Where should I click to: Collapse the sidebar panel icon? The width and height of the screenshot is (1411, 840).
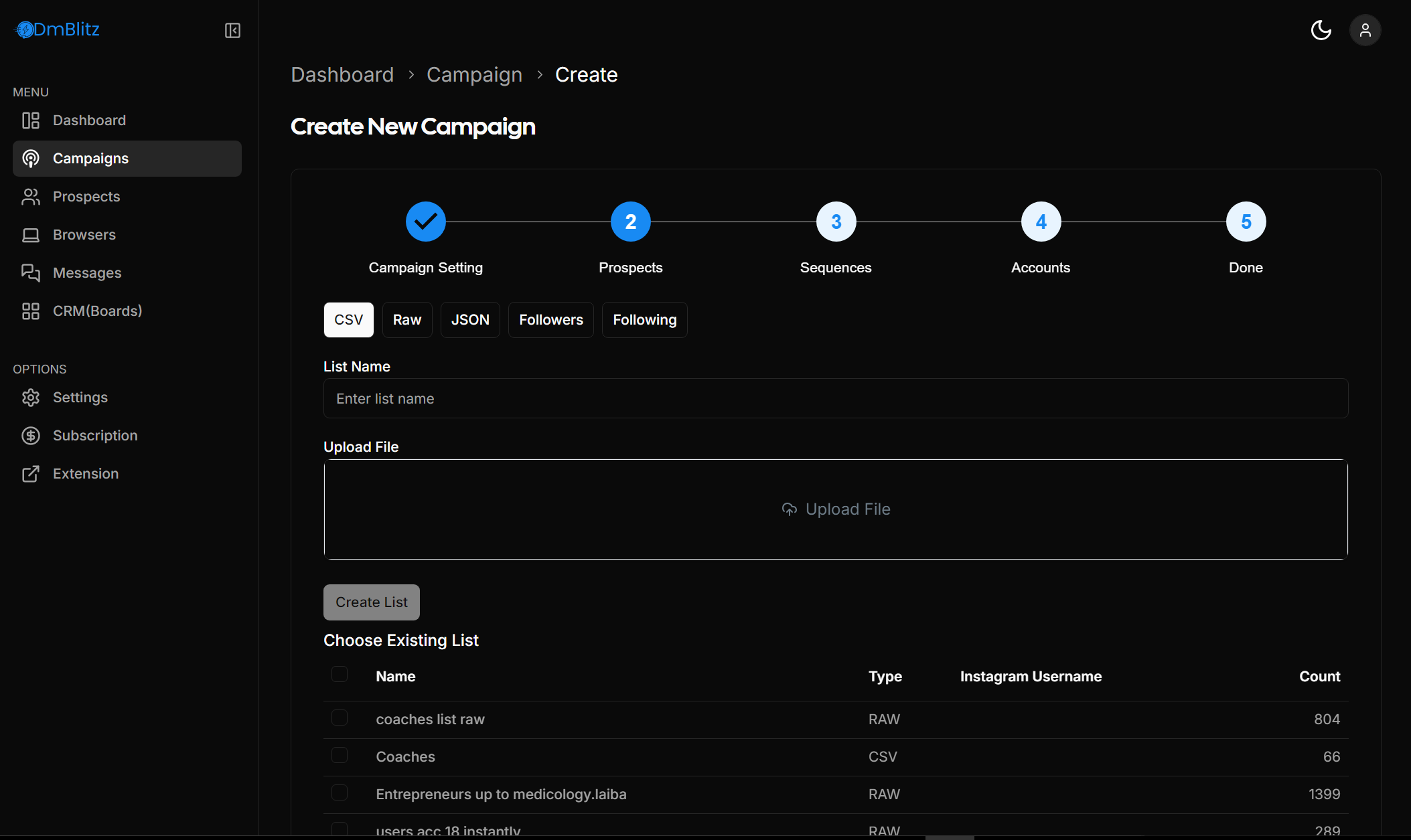(x=232, y=30)
